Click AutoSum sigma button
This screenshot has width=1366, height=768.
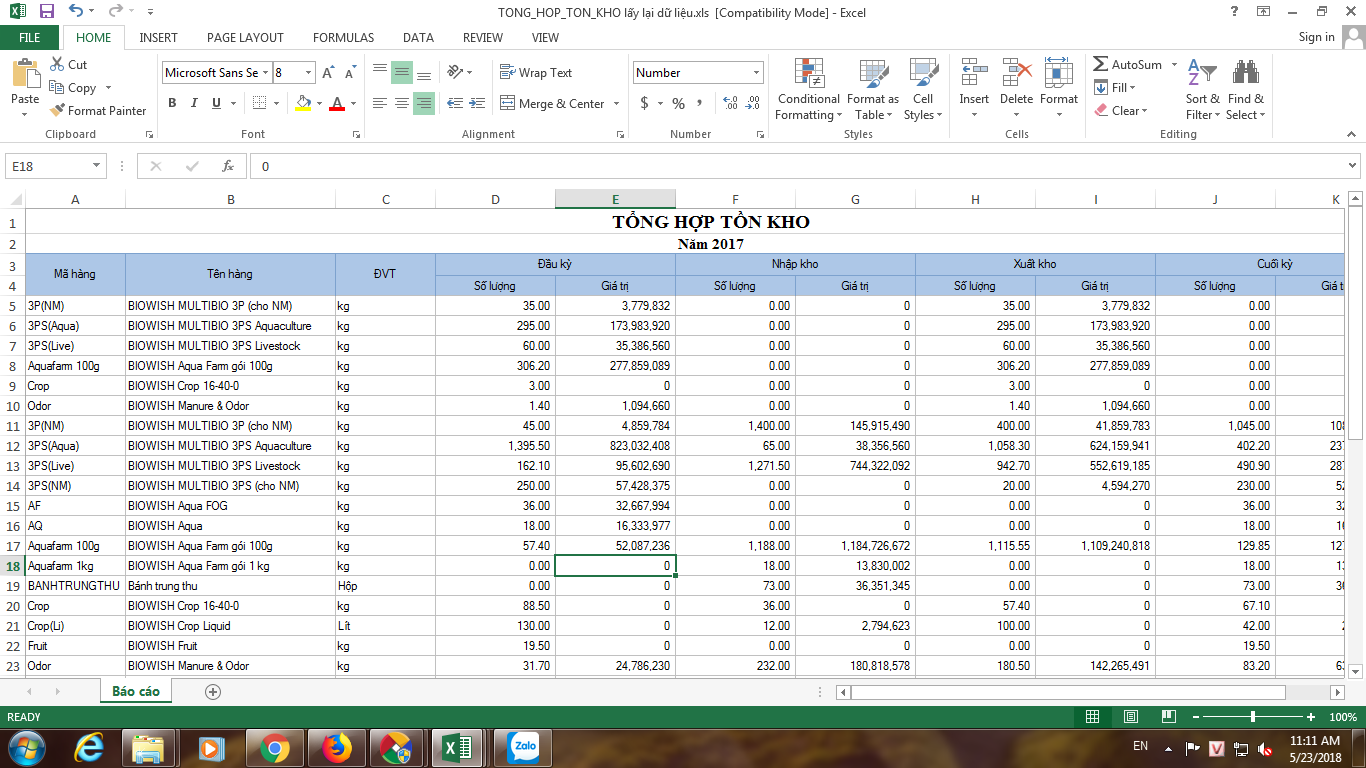click(x=1128, y=64)
